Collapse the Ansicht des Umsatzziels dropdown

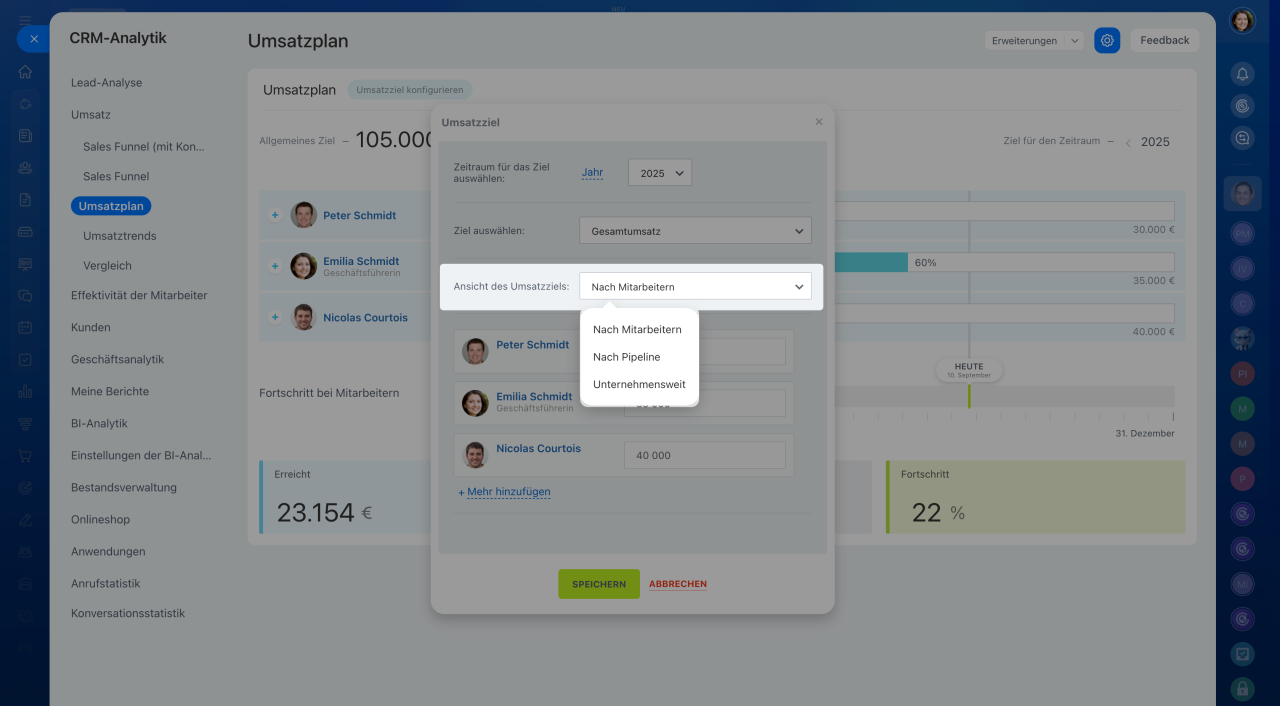pyautogui.click(x=695, y=286)
